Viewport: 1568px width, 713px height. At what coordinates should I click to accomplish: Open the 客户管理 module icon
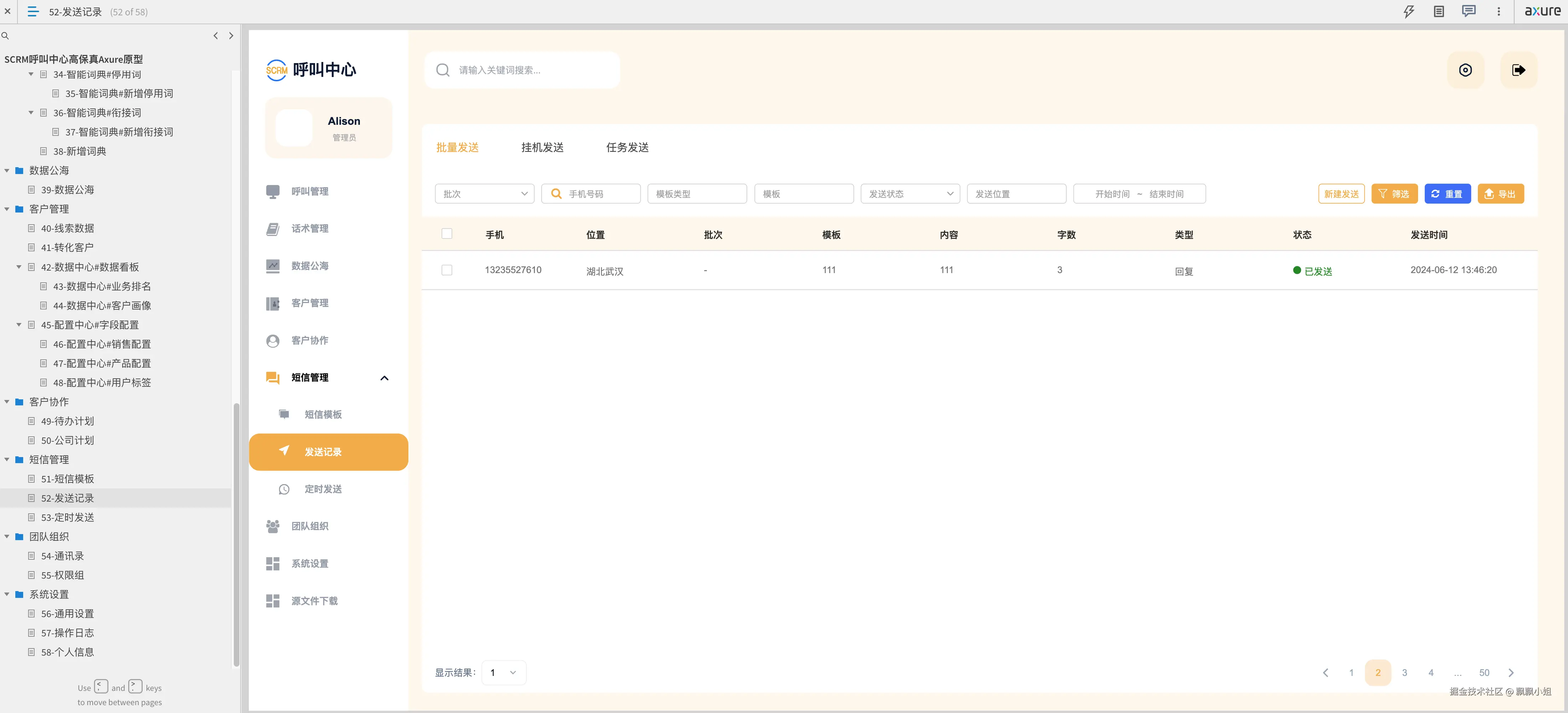[272, 303]
